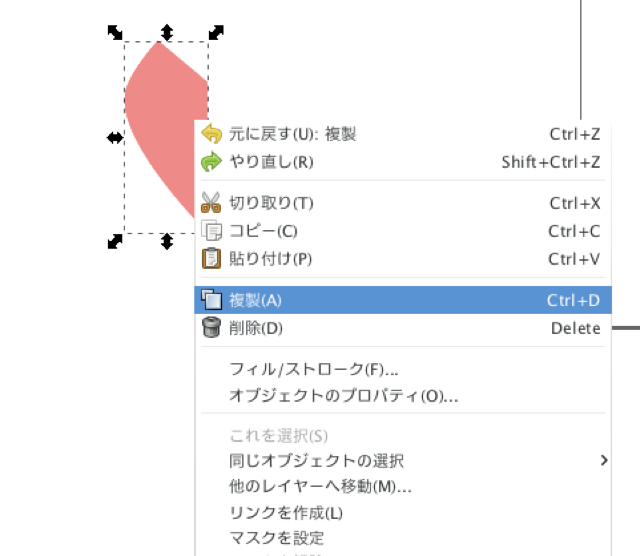Click the top-left corner resize handle
The image size is (640, 556).
115,33
